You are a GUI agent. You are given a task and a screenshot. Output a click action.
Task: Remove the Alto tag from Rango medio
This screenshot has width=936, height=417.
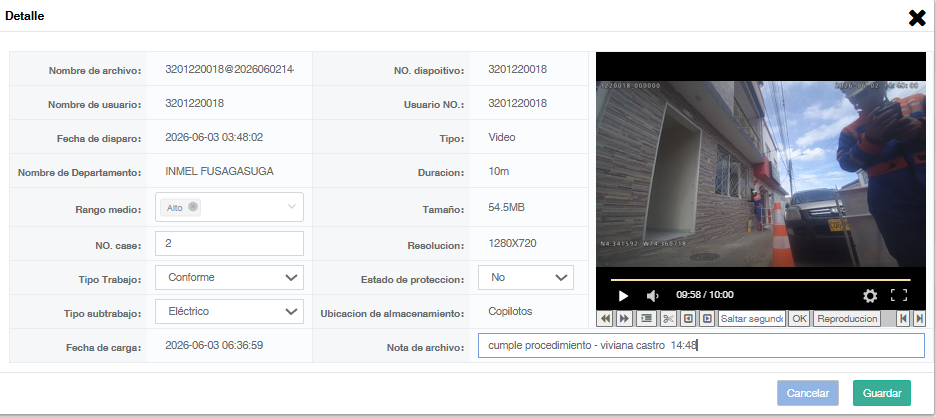click(193, 206)
